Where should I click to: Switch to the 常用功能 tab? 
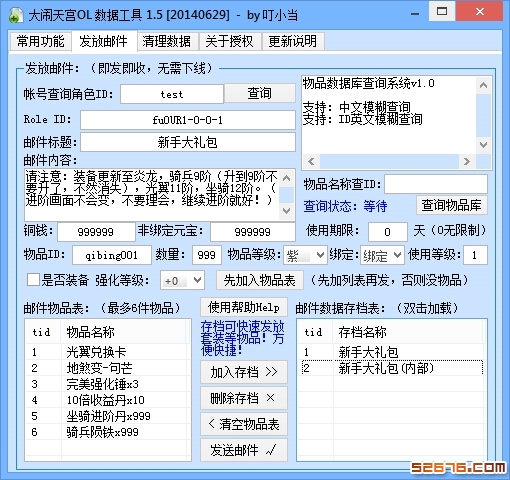40,41
